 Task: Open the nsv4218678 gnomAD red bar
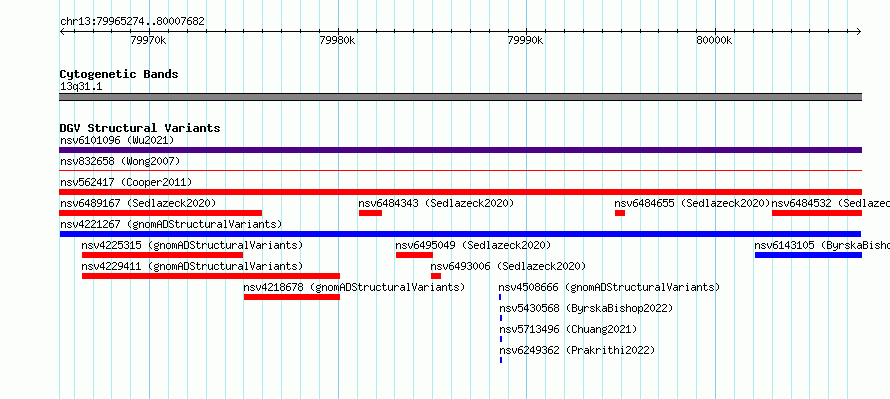click(x=292, y=297)
